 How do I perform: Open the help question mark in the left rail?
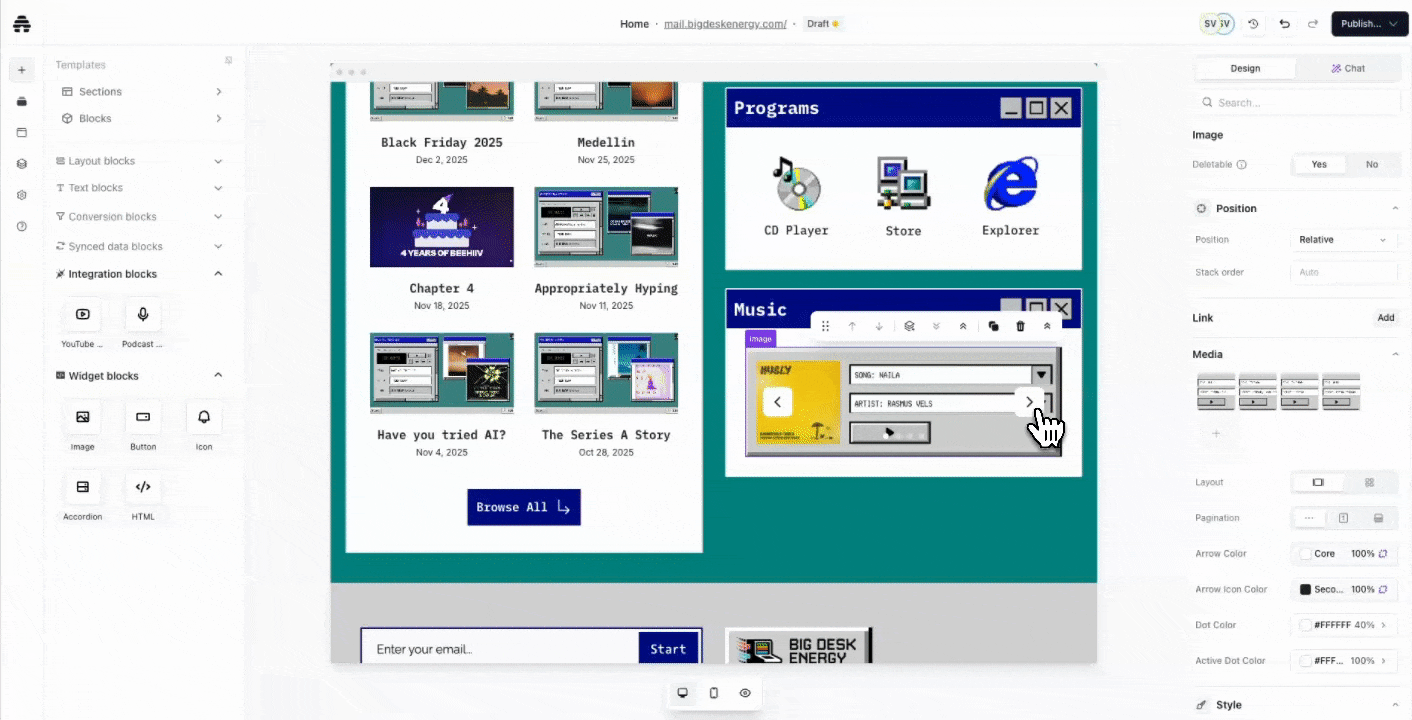point(22,226)
